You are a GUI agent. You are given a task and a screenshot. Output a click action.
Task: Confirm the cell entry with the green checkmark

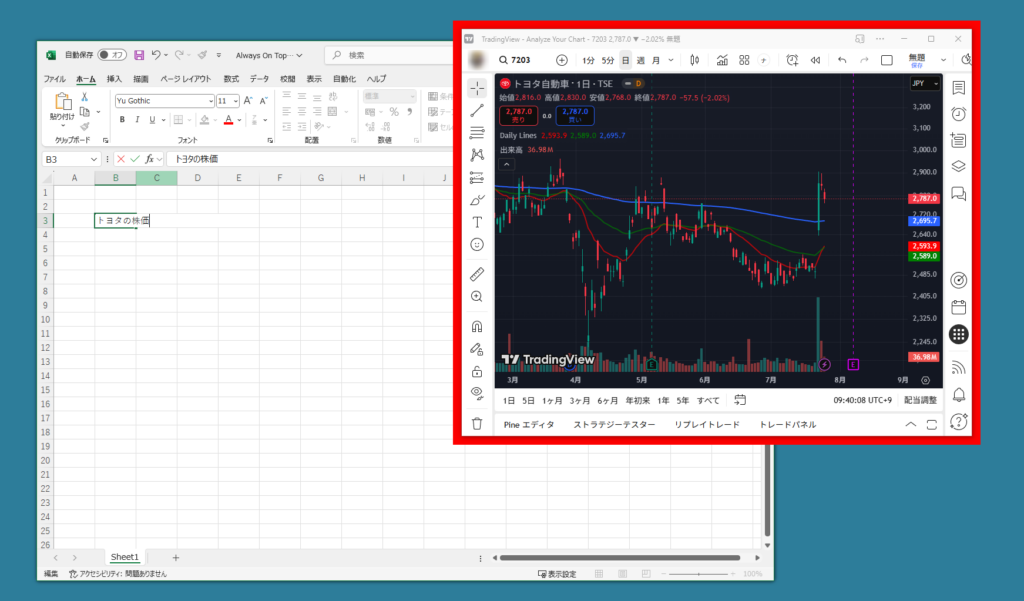tap(135, 159)
